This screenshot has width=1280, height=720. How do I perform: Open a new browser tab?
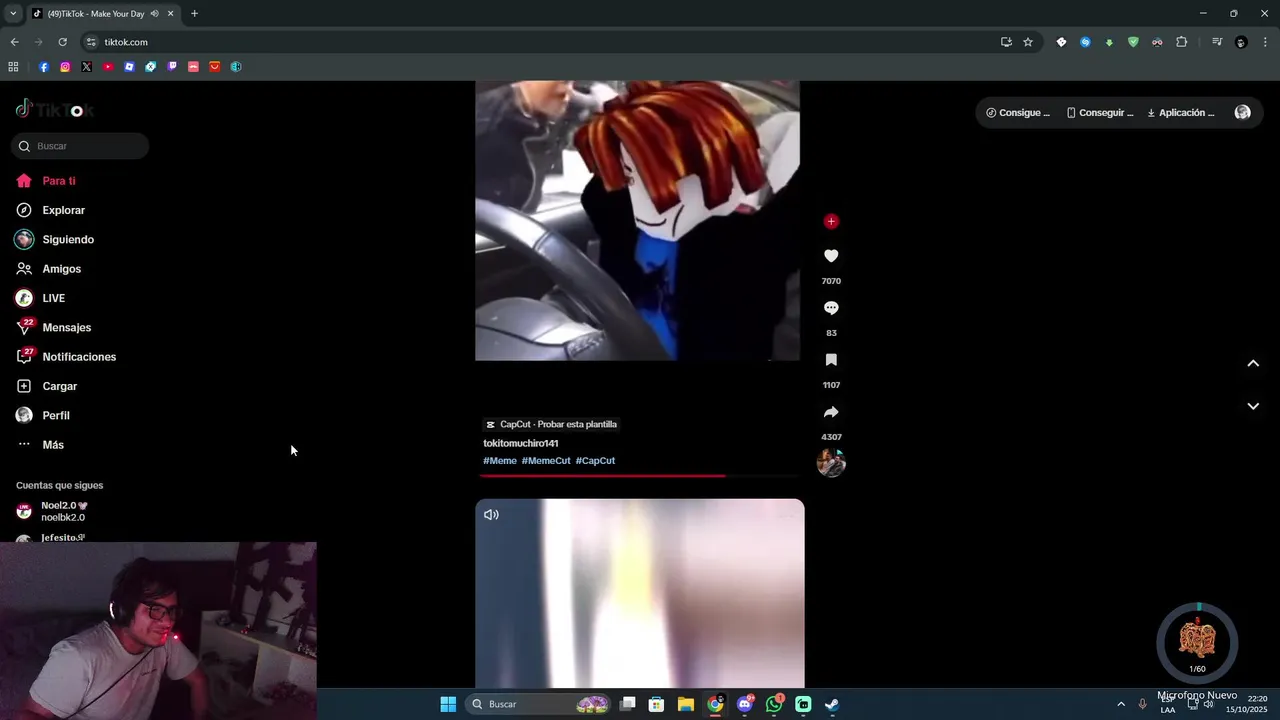(x=194, y=14)
